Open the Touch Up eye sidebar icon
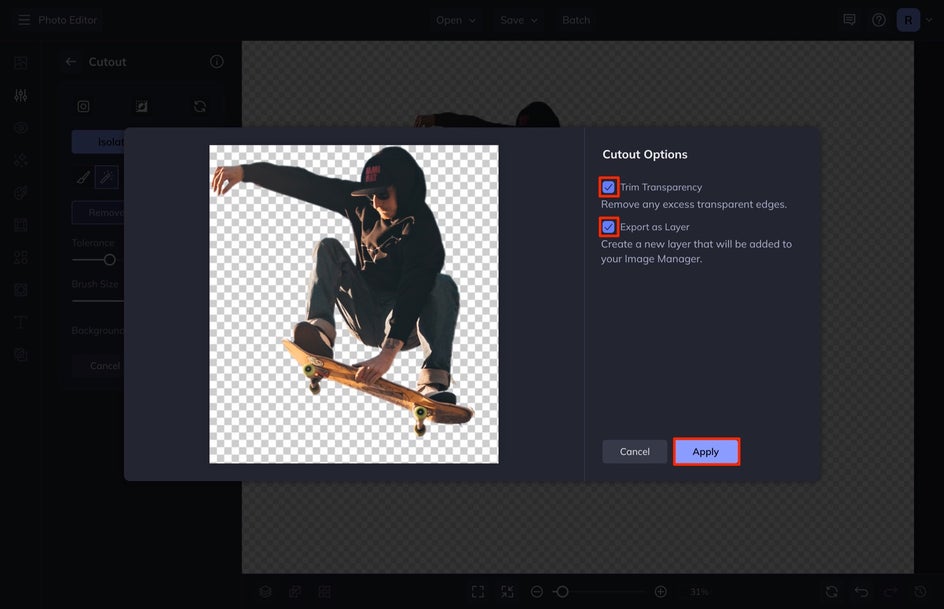Viewport: 944px width, 609px height. tap(21, 128)
